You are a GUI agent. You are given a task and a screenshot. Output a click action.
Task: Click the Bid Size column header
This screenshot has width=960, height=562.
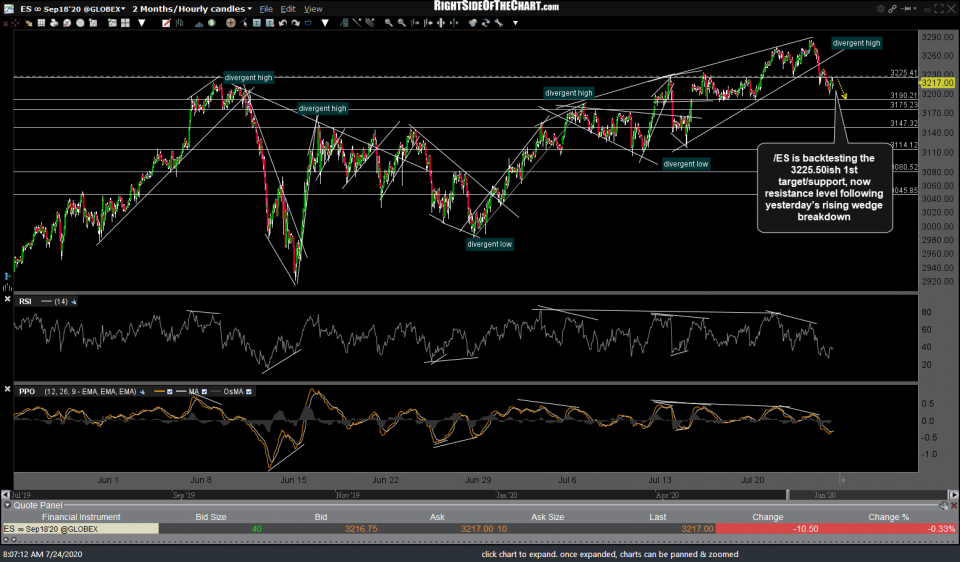point(211,517)
